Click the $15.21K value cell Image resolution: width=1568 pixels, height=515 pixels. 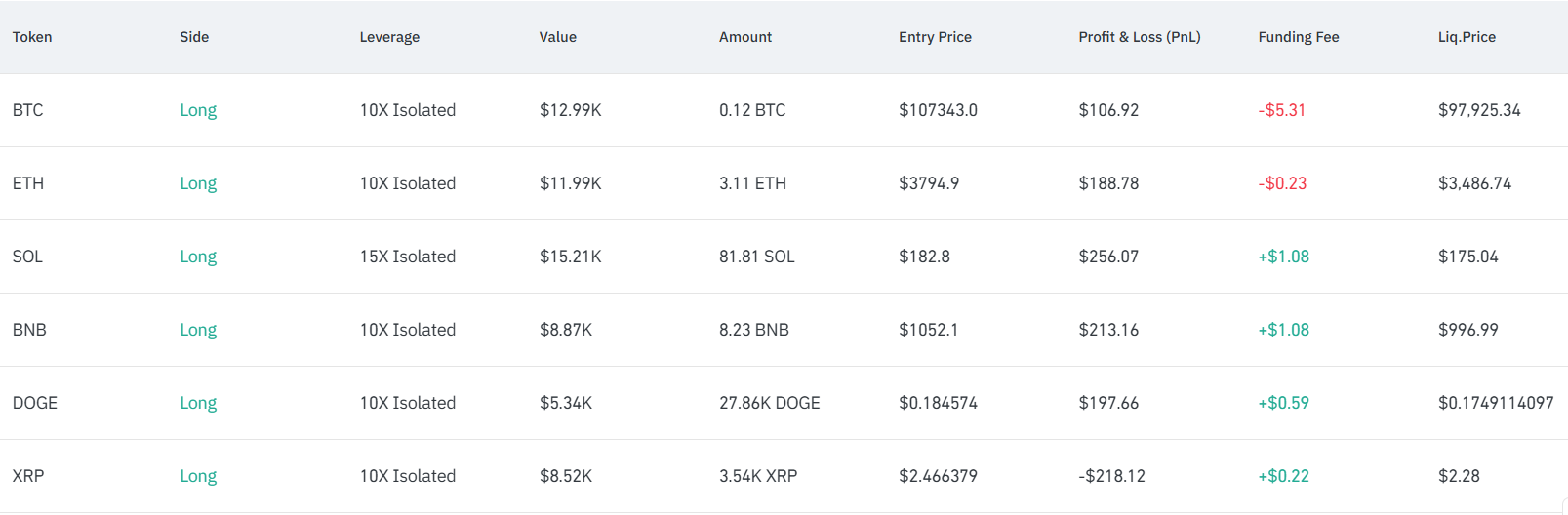point(570,257)
